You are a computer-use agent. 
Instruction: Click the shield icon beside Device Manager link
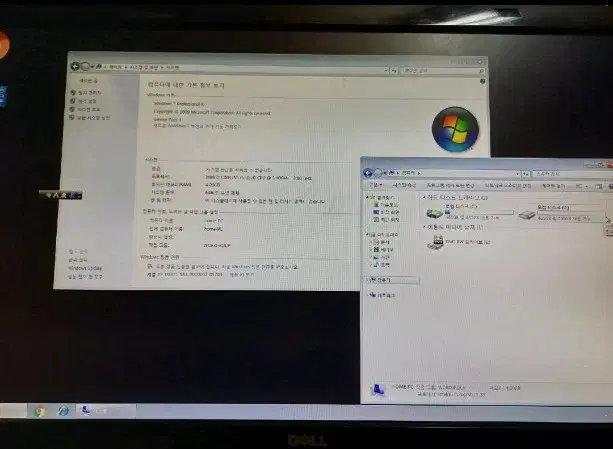click(72, 93)
